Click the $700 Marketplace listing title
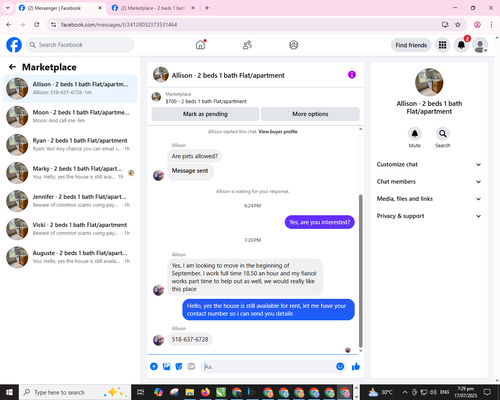This screenshot has height=400, width=500. point(206,101)
